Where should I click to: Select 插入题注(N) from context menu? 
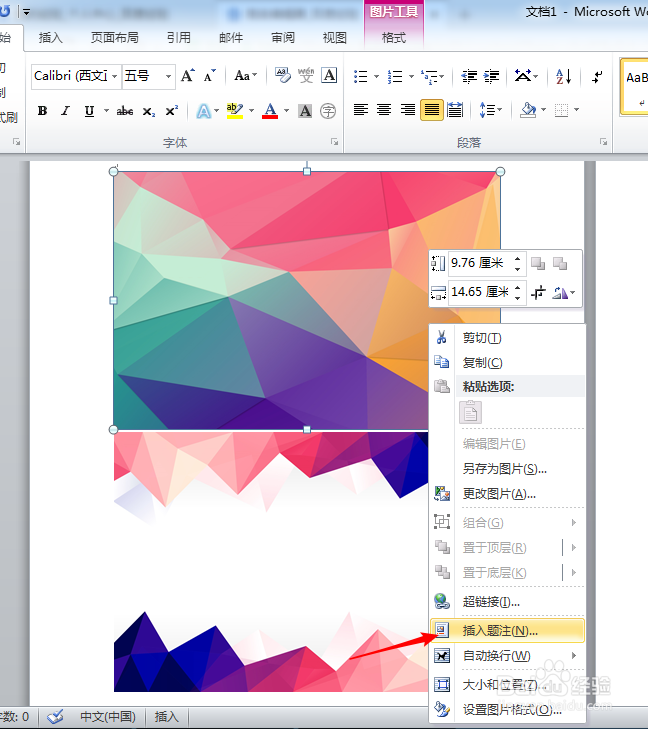[x=507, y=630]
